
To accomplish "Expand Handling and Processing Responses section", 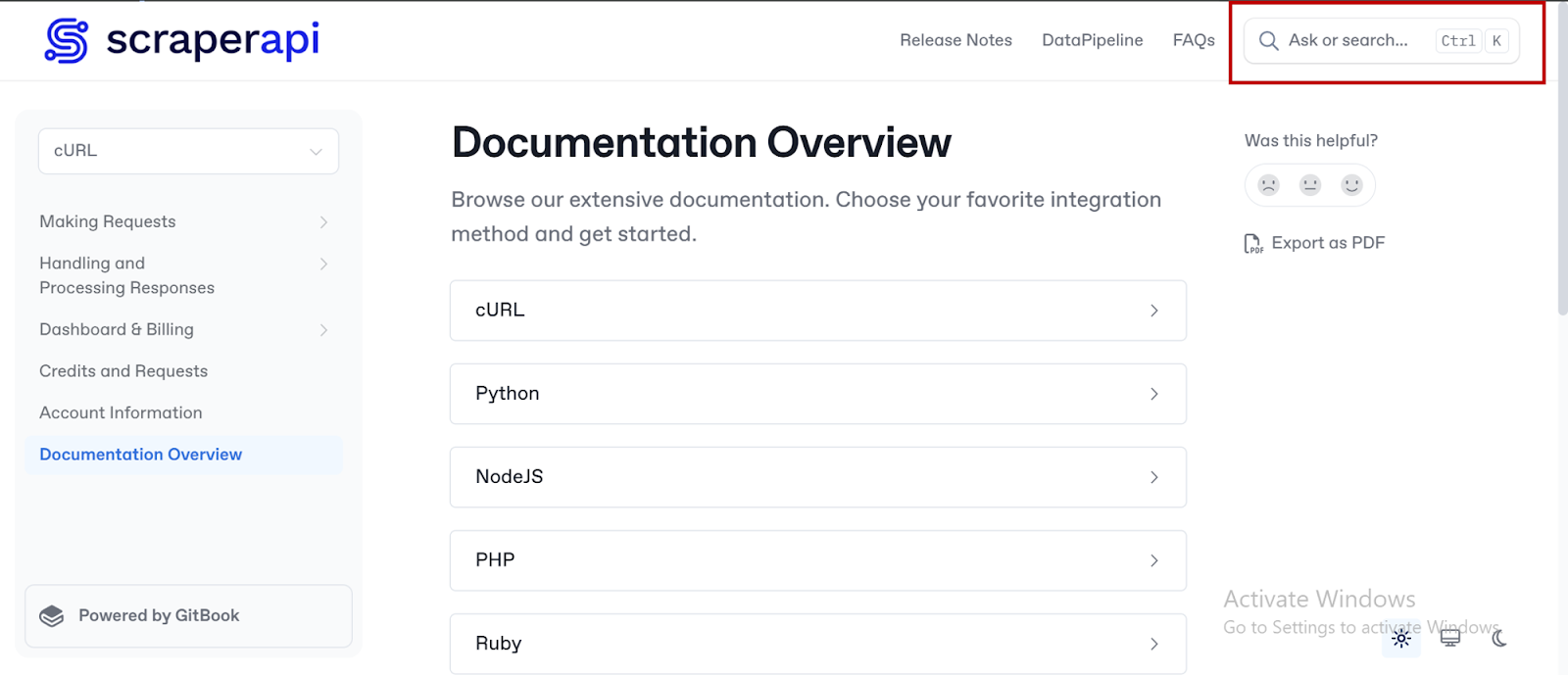I will [323, 264].
